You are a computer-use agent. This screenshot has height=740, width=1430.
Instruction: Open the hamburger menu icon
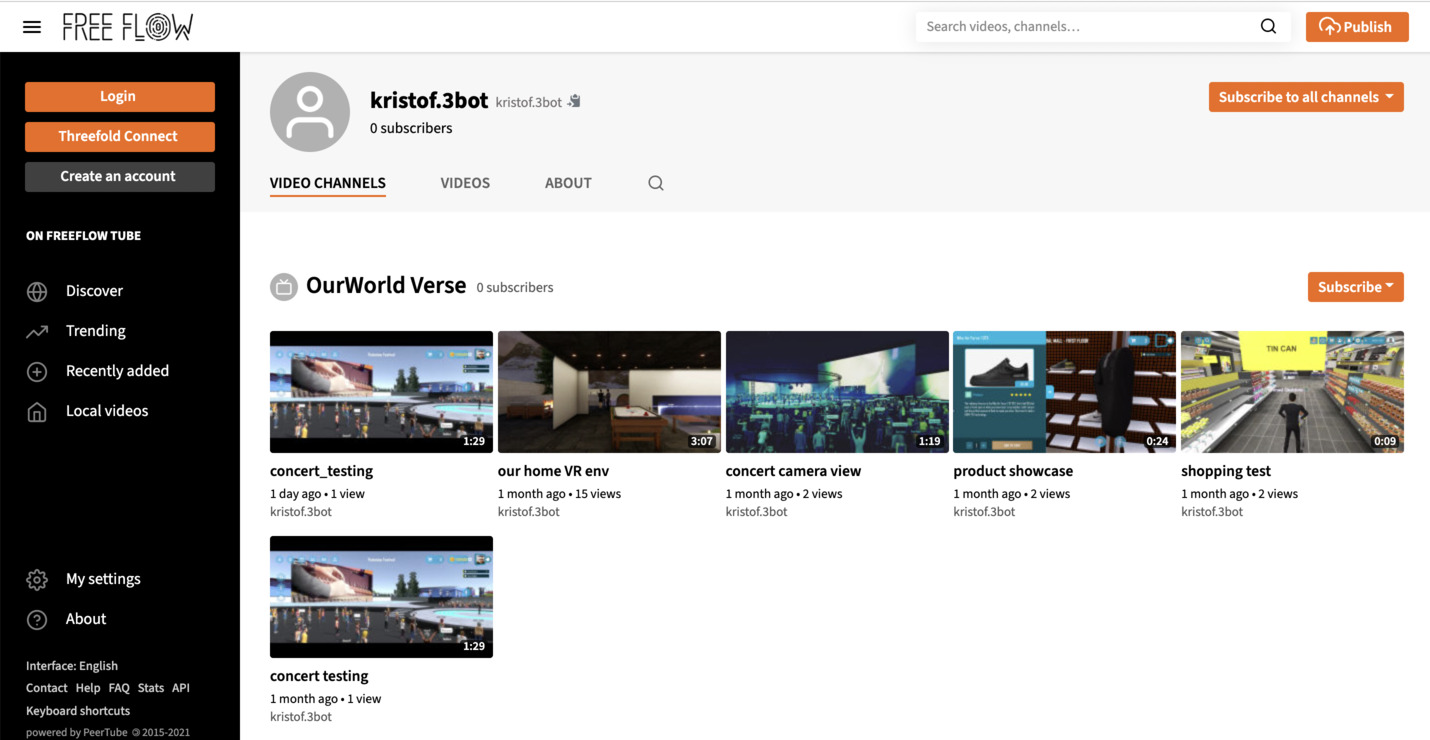[x=32, y=27]
